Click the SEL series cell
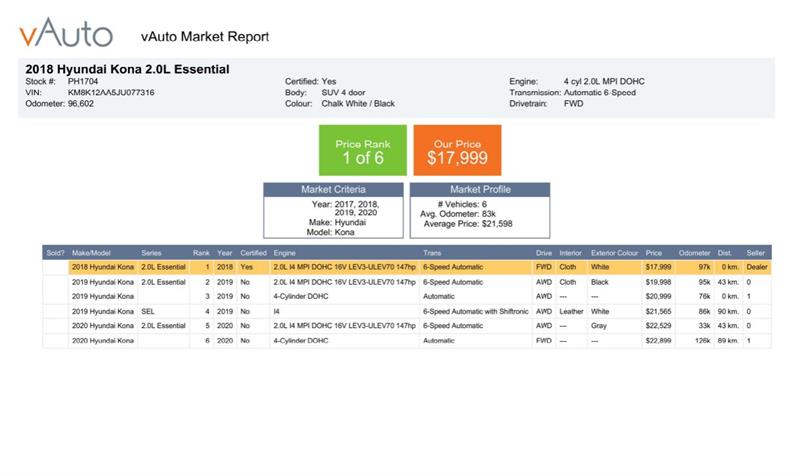Viewport: 800px width, 475px height. [148, 312]
